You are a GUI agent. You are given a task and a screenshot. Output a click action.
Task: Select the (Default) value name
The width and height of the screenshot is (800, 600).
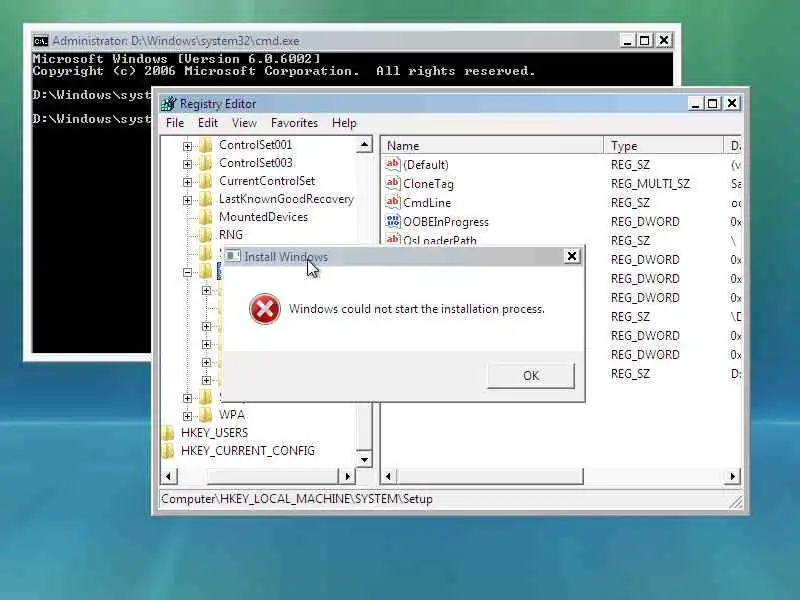[426, 165]
